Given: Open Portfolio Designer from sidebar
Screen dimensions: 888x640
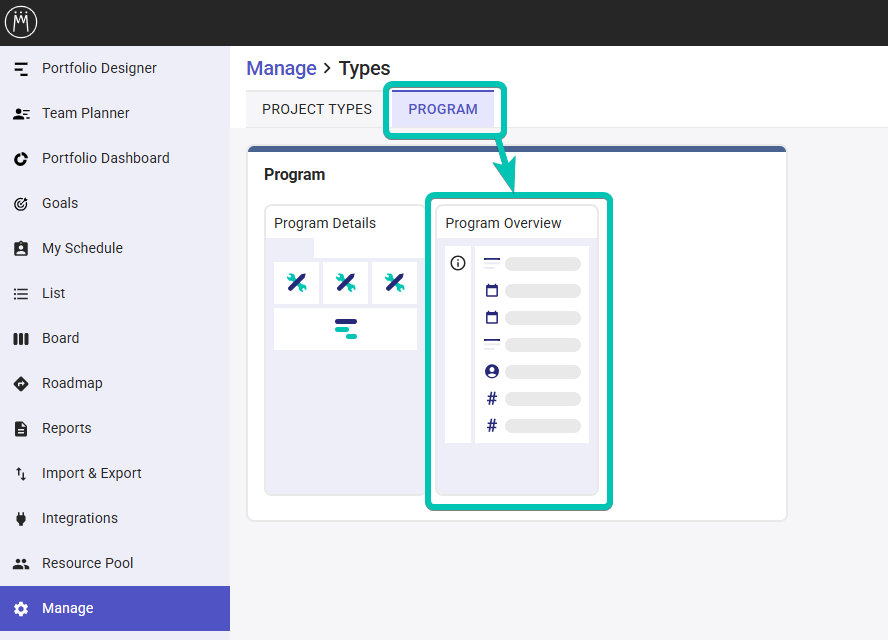Looking at the screenshot, I should click(99, 68).
